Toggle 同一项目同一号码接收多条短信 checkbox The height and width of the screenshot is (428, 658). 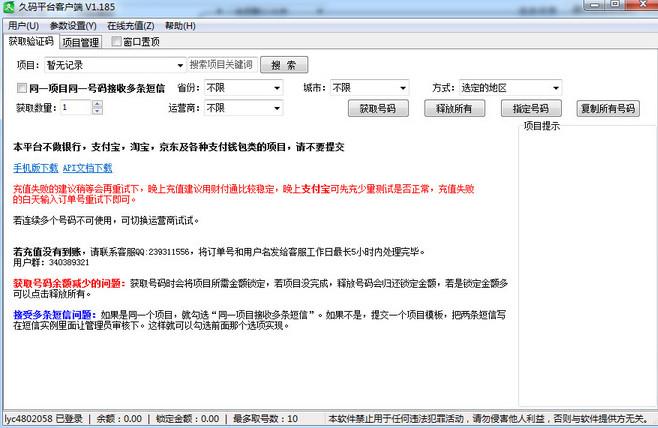coord(20,87)
